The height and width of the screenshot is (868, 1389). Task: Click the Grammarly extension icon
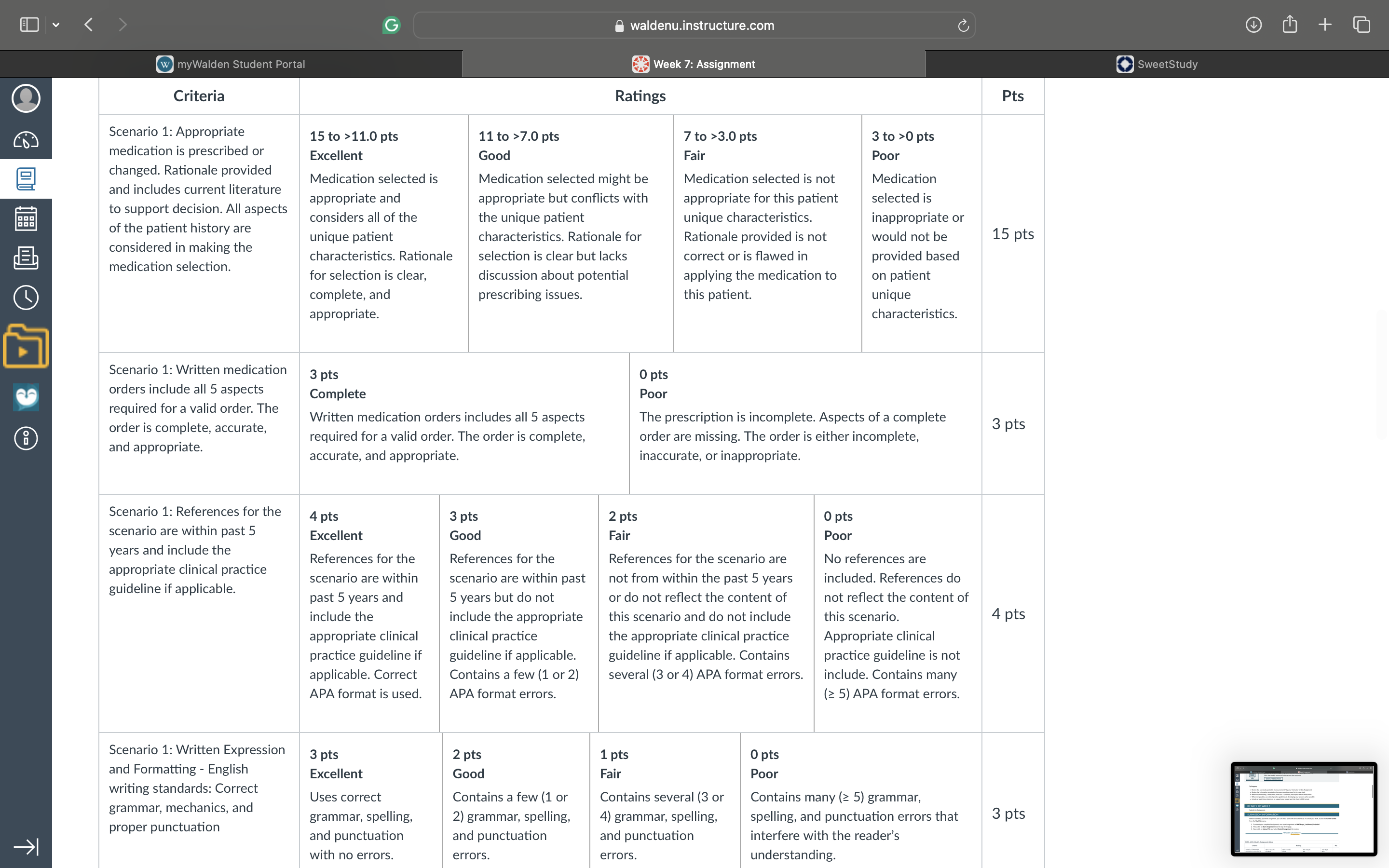pos(392,25)
